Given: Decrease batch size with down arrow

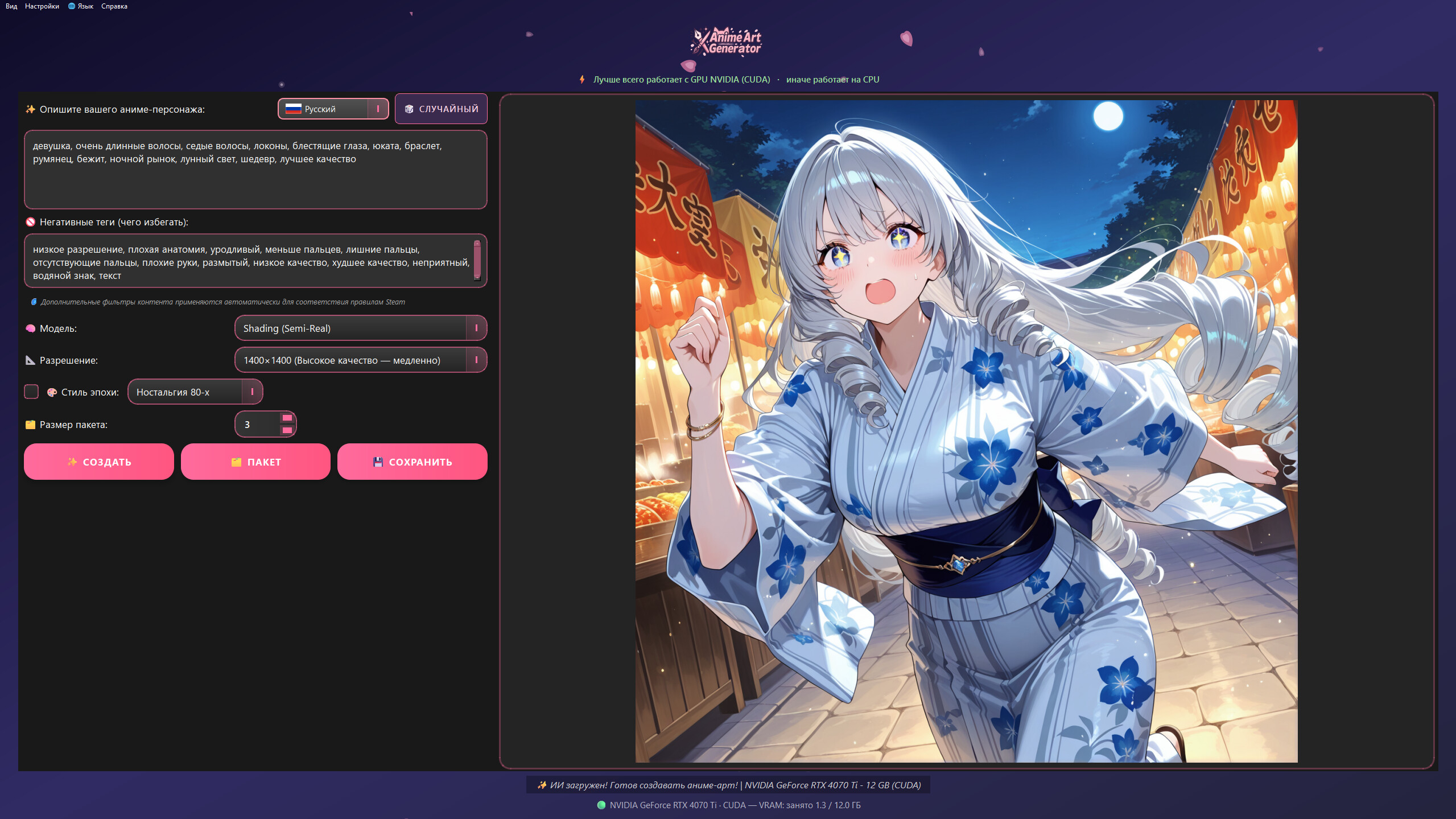Looking at the screenshot, I should [x=287, y=430].
